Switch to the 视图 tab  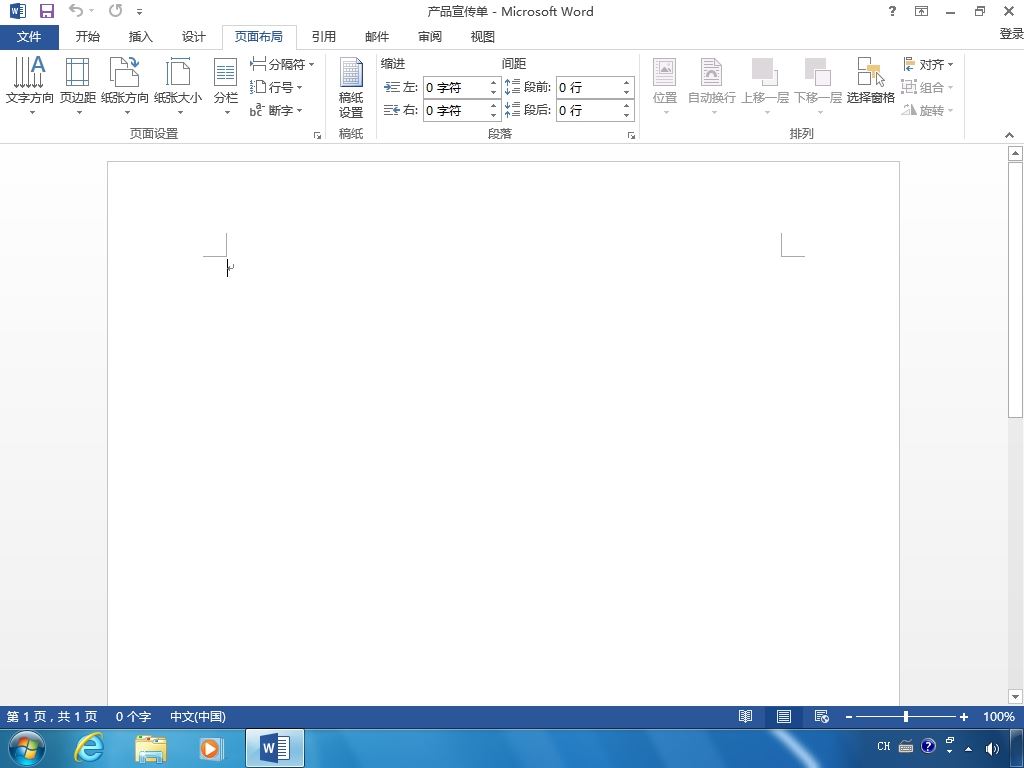483,37
